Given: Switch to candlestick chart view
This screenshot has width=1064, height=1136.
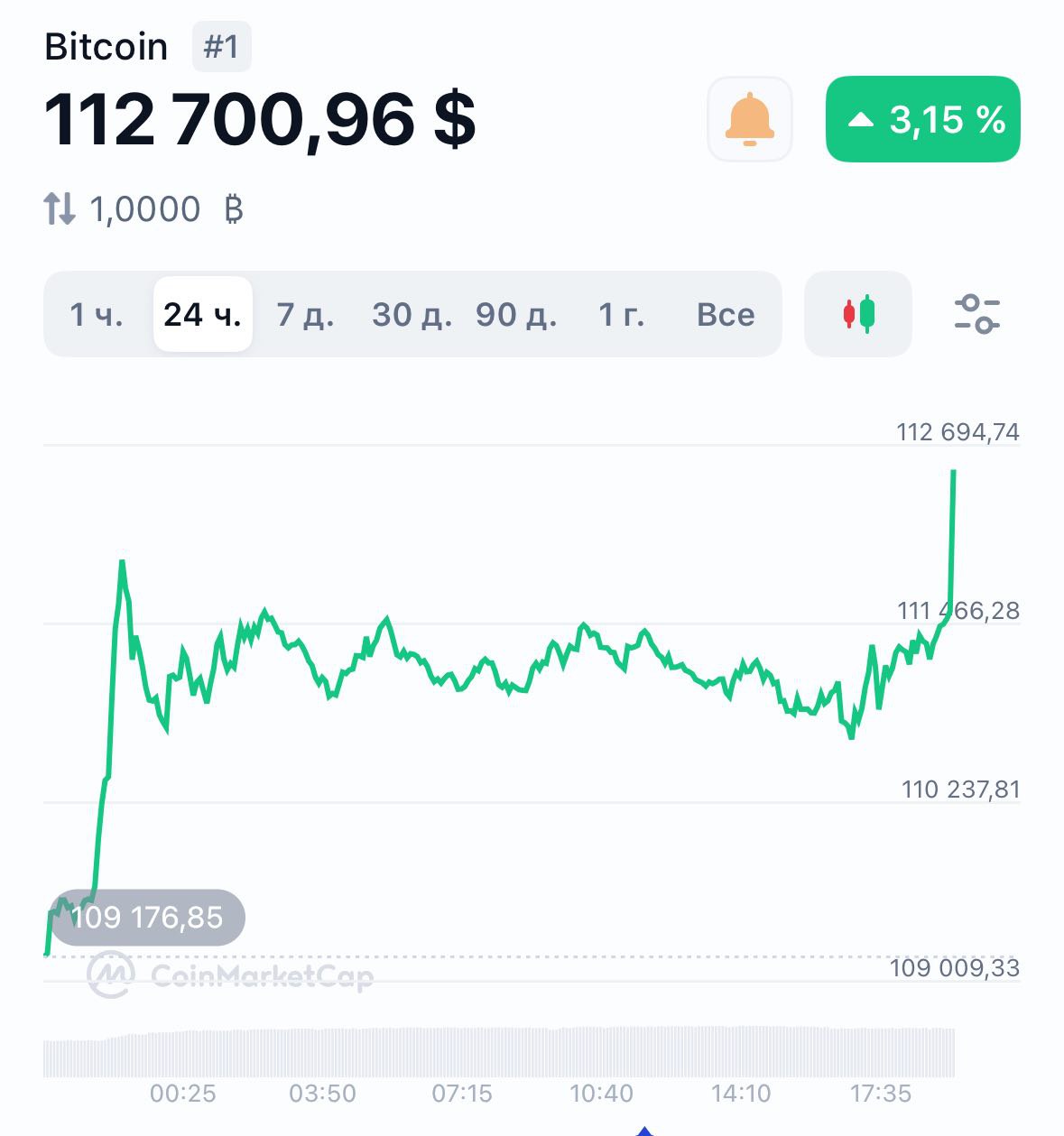Looking at the screenshot, I should [858, 314].
